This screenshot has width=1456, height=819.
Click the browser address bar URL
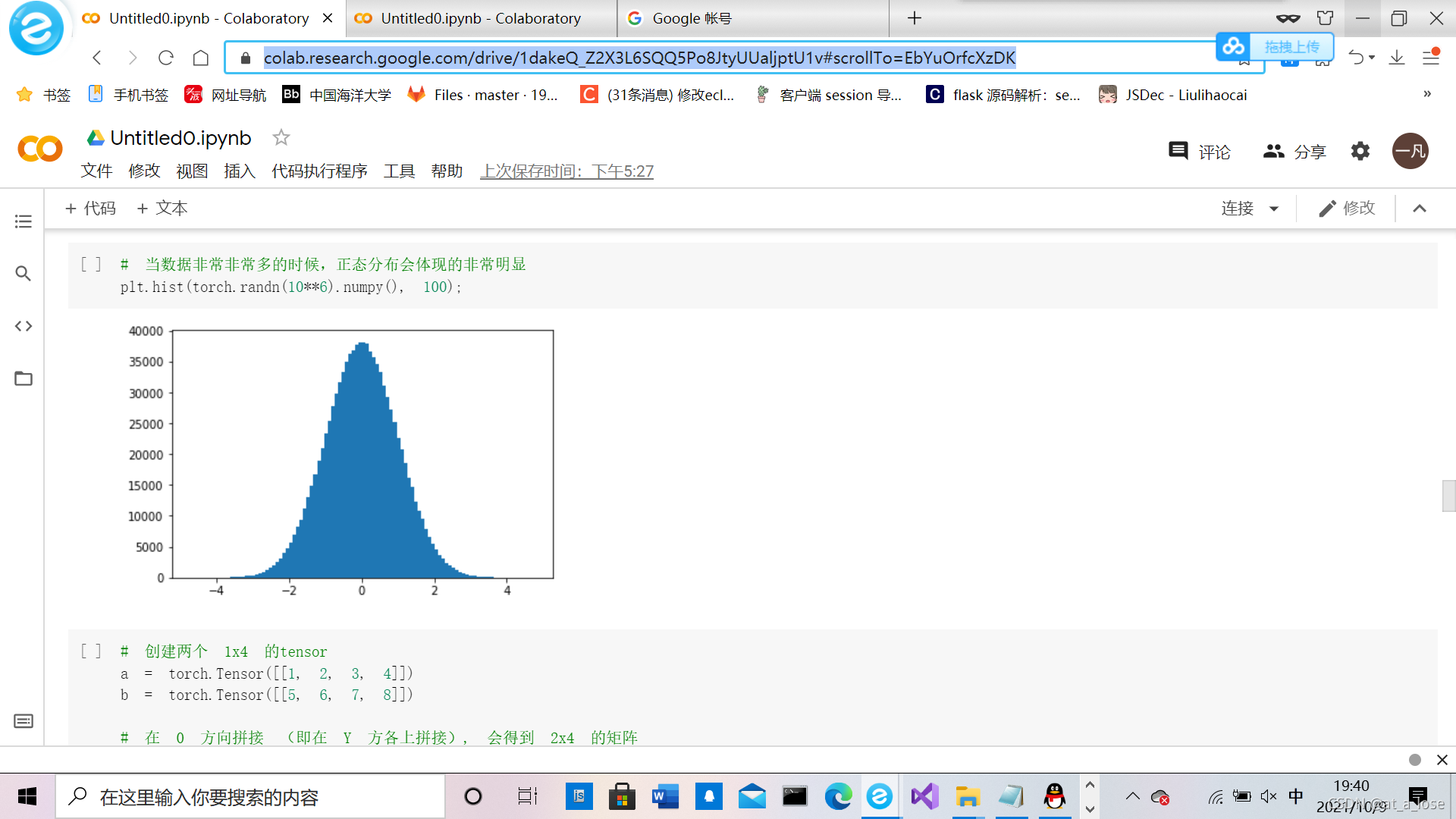point(639,58)
